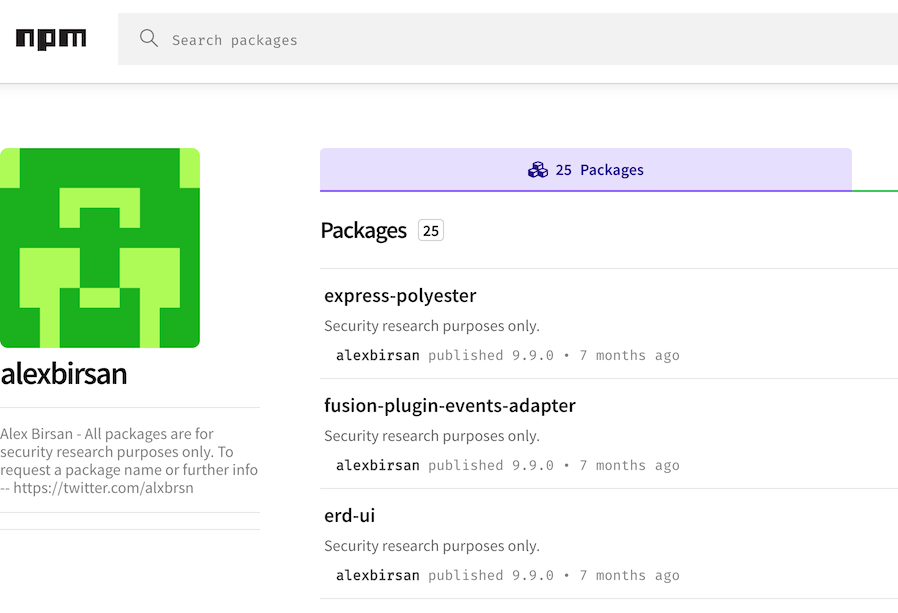This screenshot has height=613, width=898.
Task: Click the 25 count badge beside Packages
Action: click(x=431, y=230)
